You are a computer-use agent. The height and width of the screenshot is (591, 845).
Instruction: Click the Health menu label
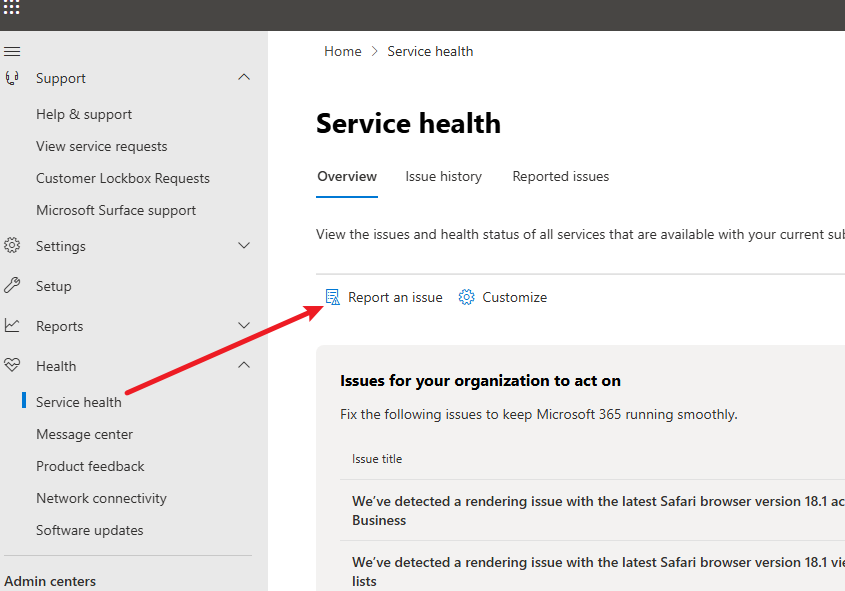[x=56, y=366]
